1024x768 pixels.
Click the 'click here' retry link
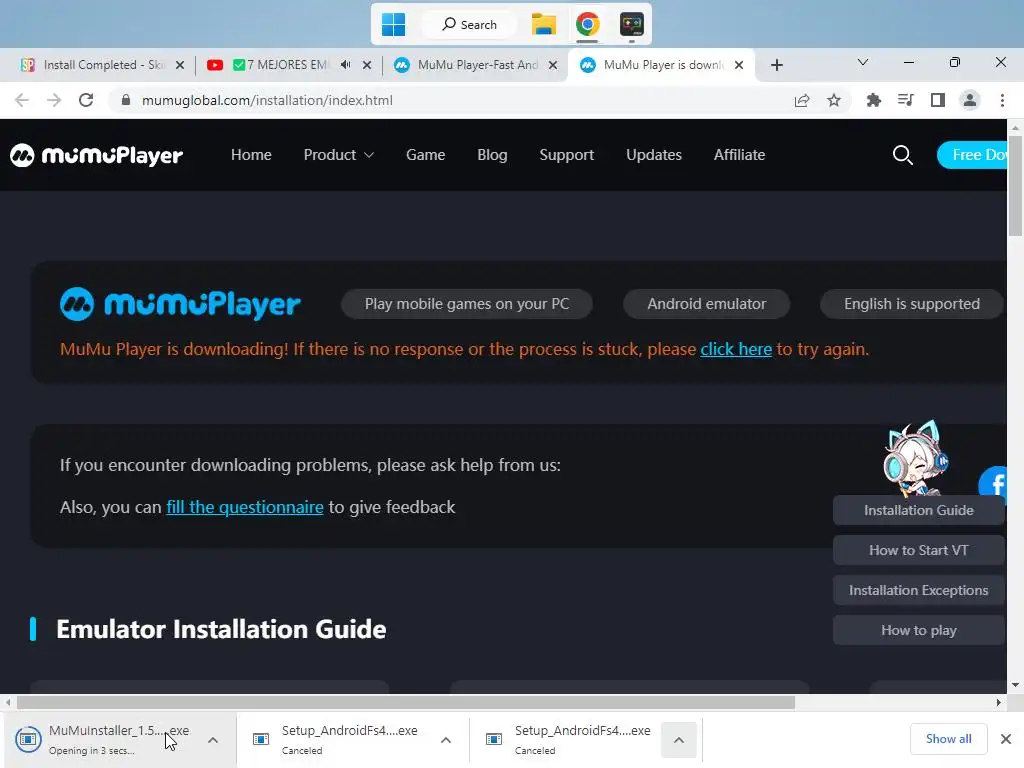coord(736,349)
